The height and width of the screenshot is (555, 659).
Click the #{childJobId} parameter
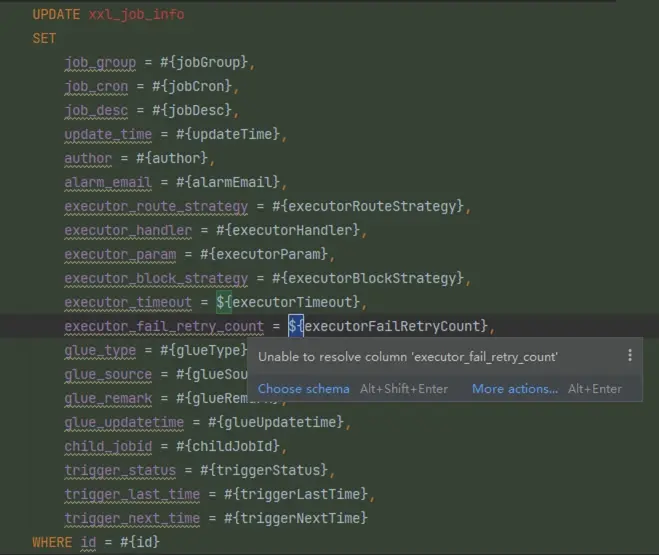click(228, 445)
